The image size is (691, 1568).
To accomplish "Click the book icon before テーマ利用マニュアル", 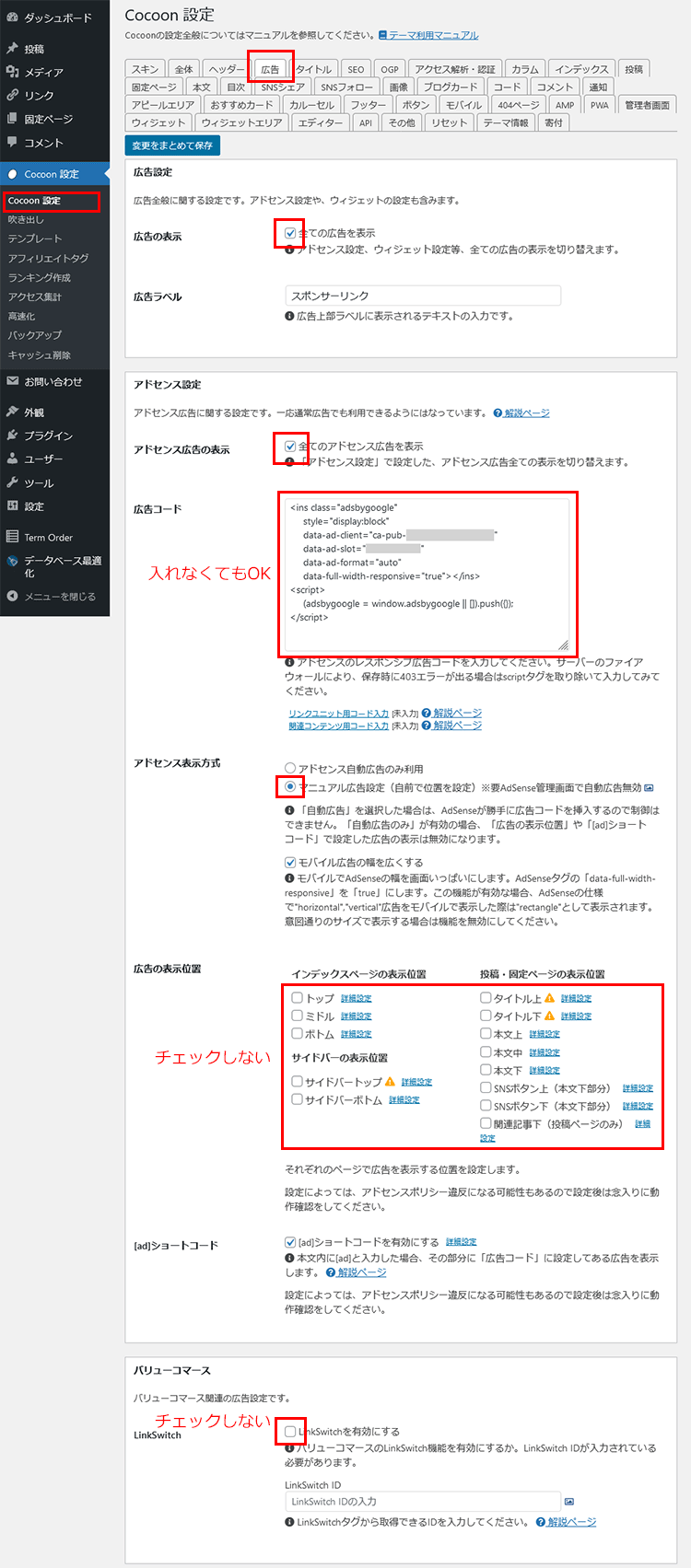I will (x=383, y=35).
